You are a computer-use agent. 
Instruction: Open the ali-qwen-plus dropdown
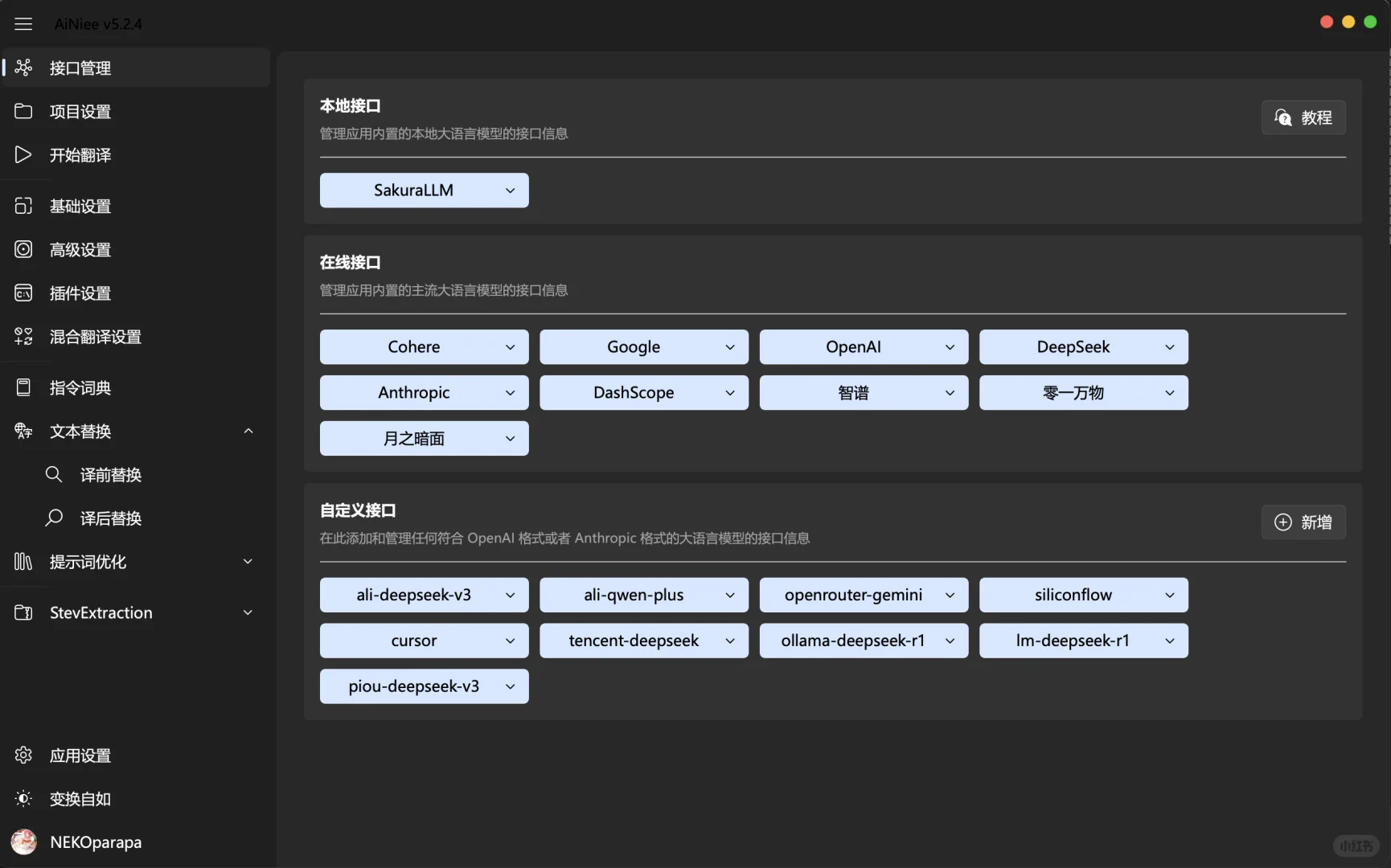[643, 596]
